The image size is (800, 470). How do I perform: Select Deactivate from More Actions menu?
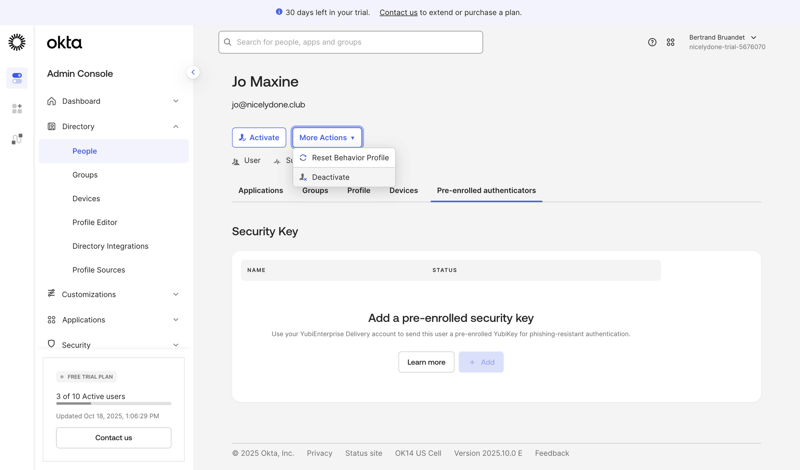344,177
